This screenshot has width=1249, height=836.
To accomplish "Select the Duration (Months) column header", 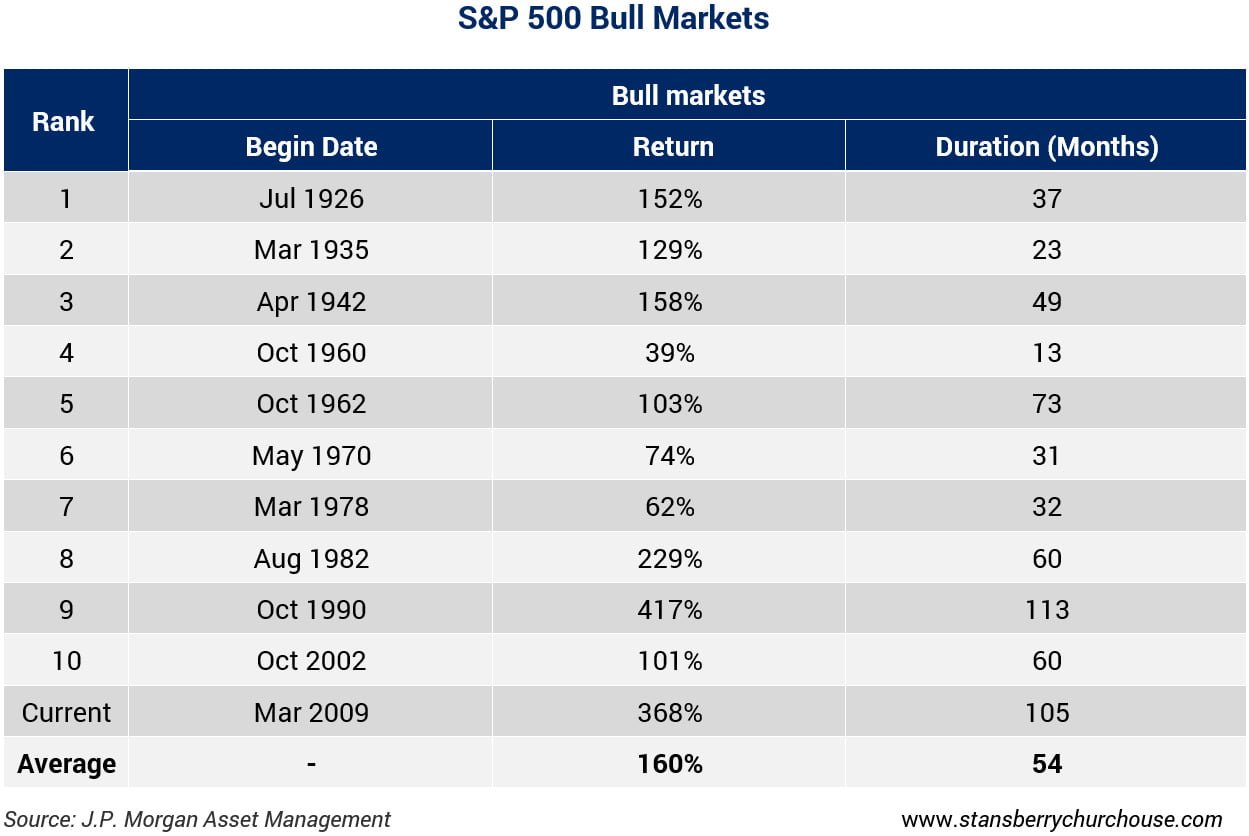I will 1046,147.
